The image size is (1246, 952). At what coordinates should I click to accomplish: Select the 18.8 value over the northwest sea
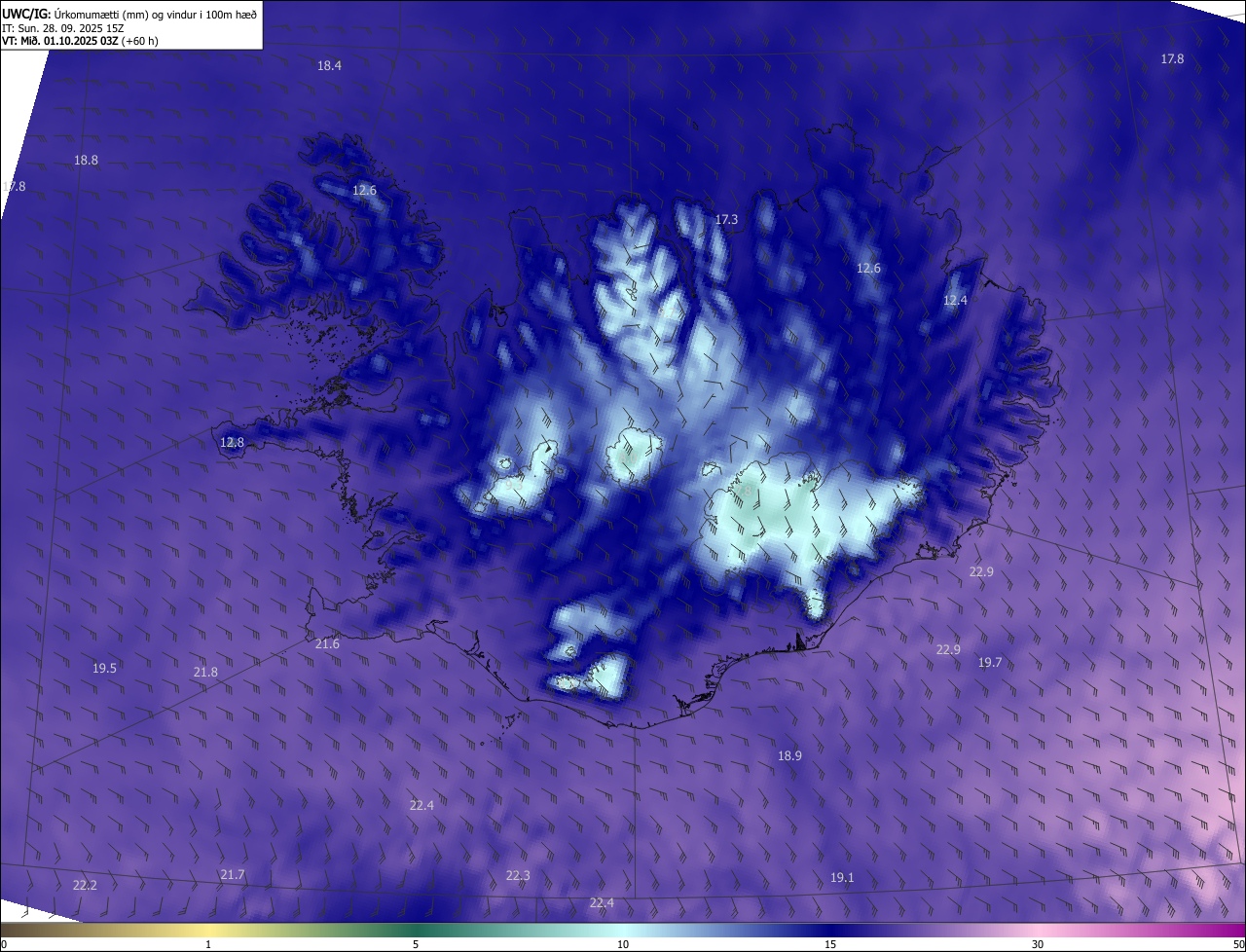86,160
